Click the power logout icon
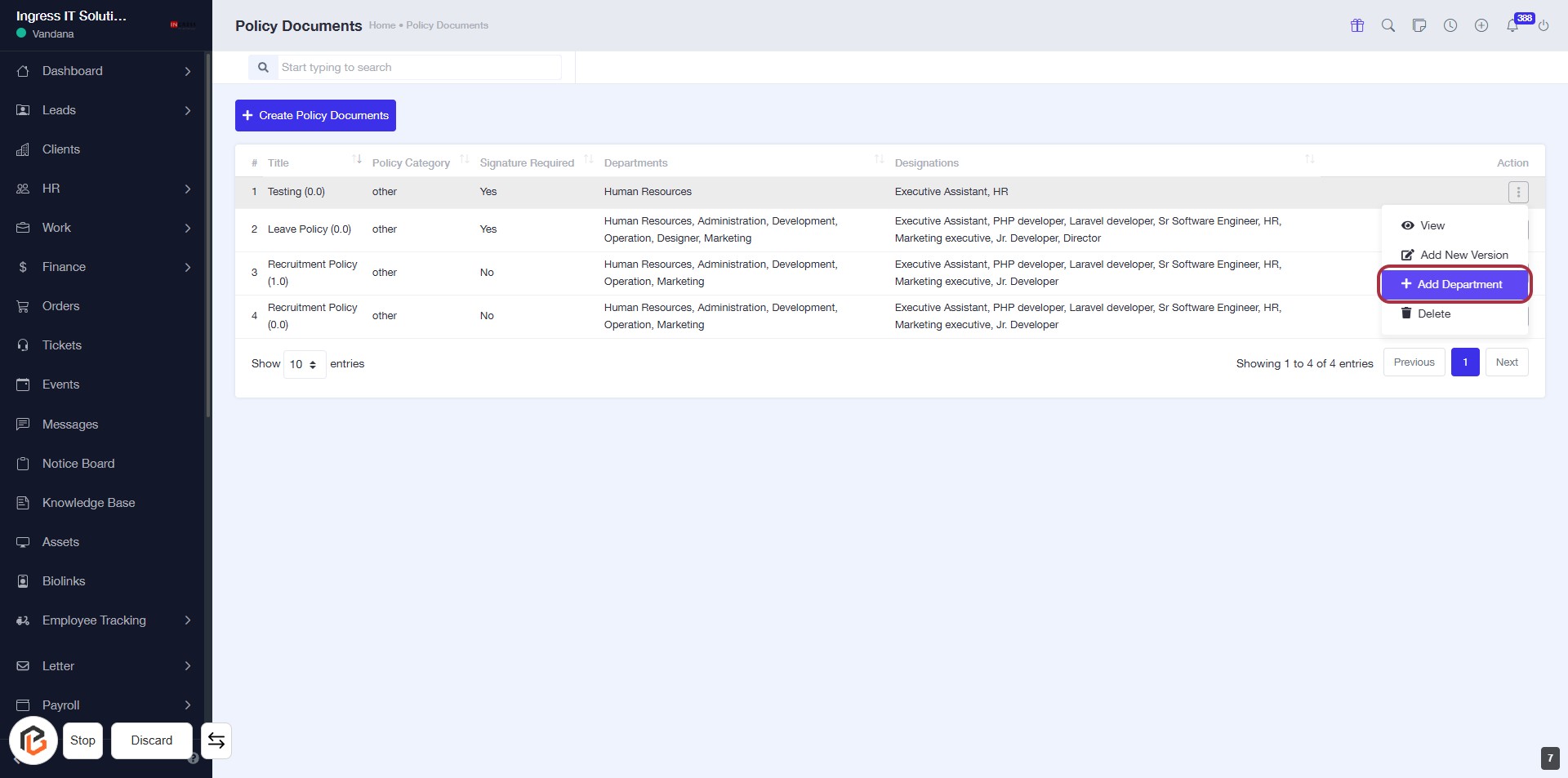This screenshot has width=1568, height=778. coord(1543,25)
